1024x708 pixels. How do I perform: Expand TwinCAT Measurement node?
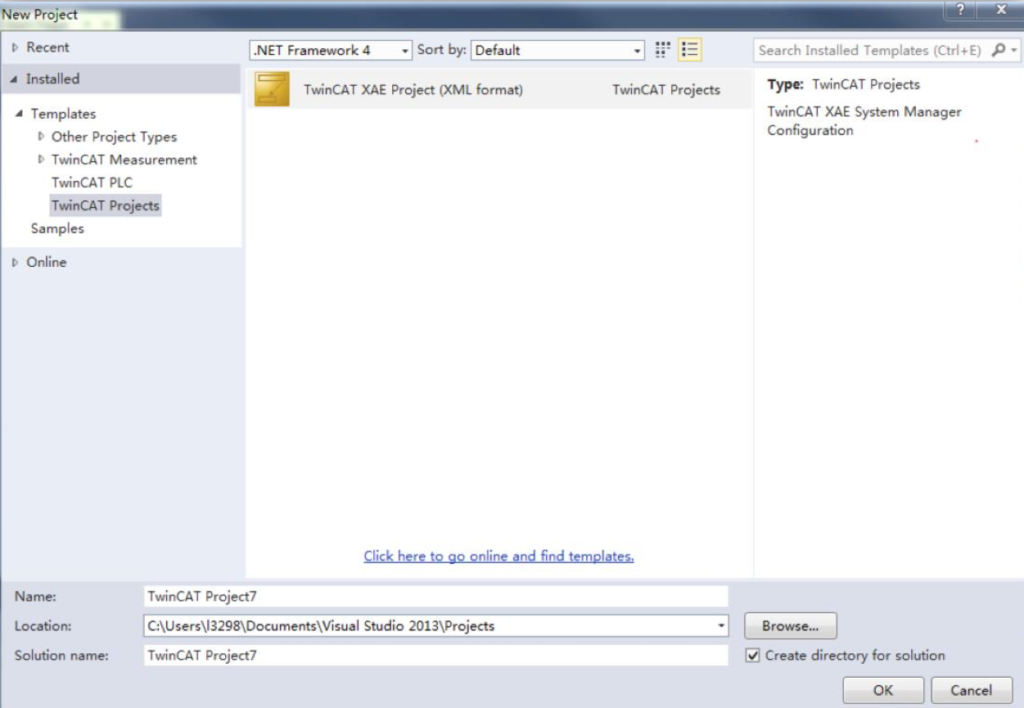(40, 159)
